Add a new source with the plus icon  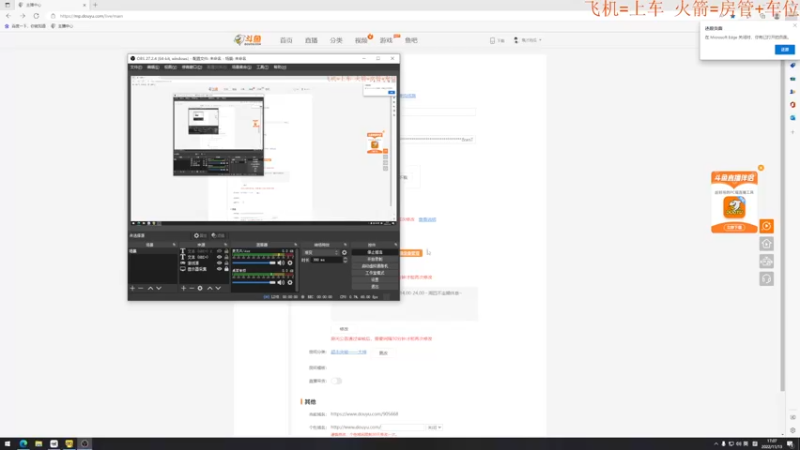coord(184,288)
